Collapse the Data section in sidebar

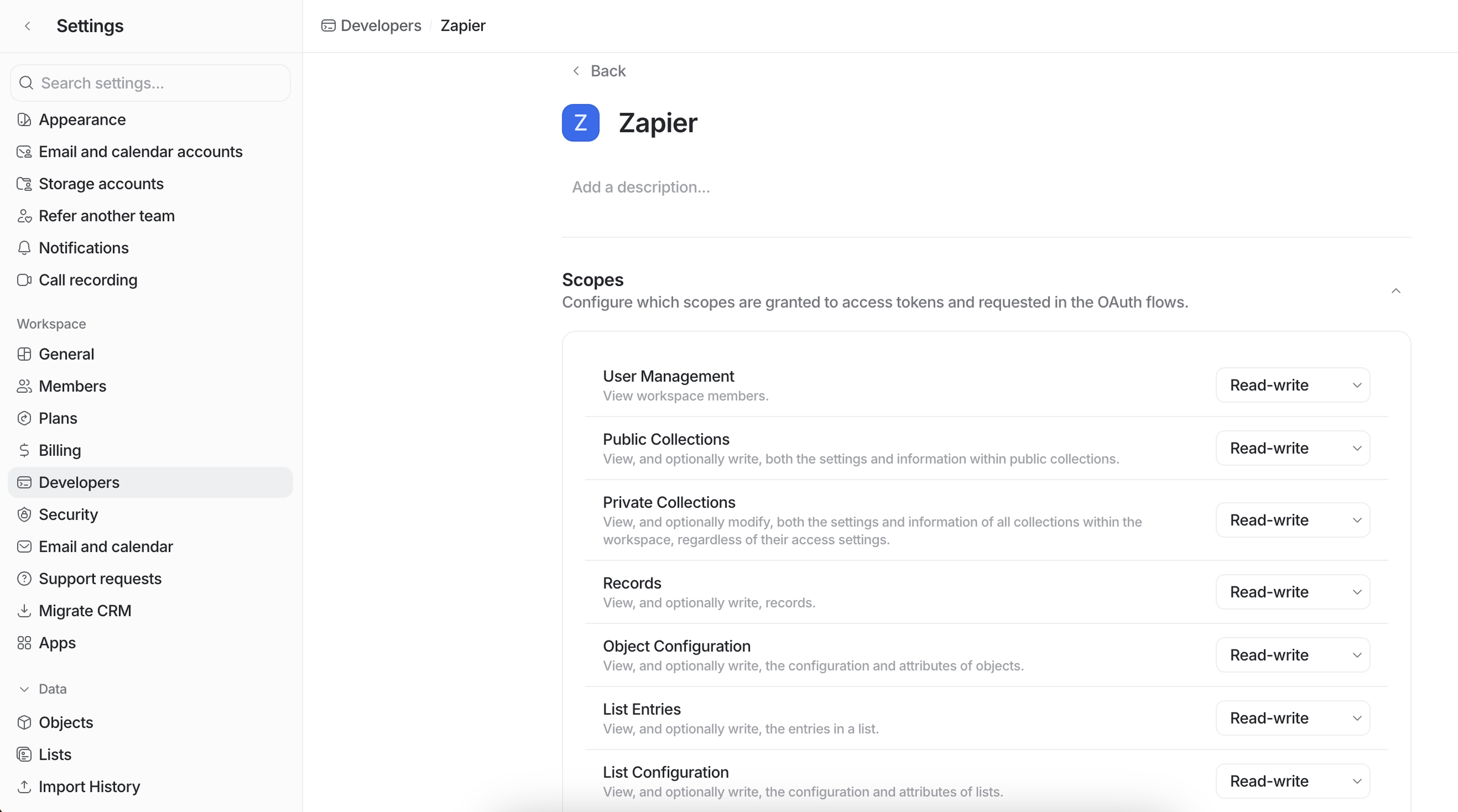pyautogui.click(x=24, y=689)
